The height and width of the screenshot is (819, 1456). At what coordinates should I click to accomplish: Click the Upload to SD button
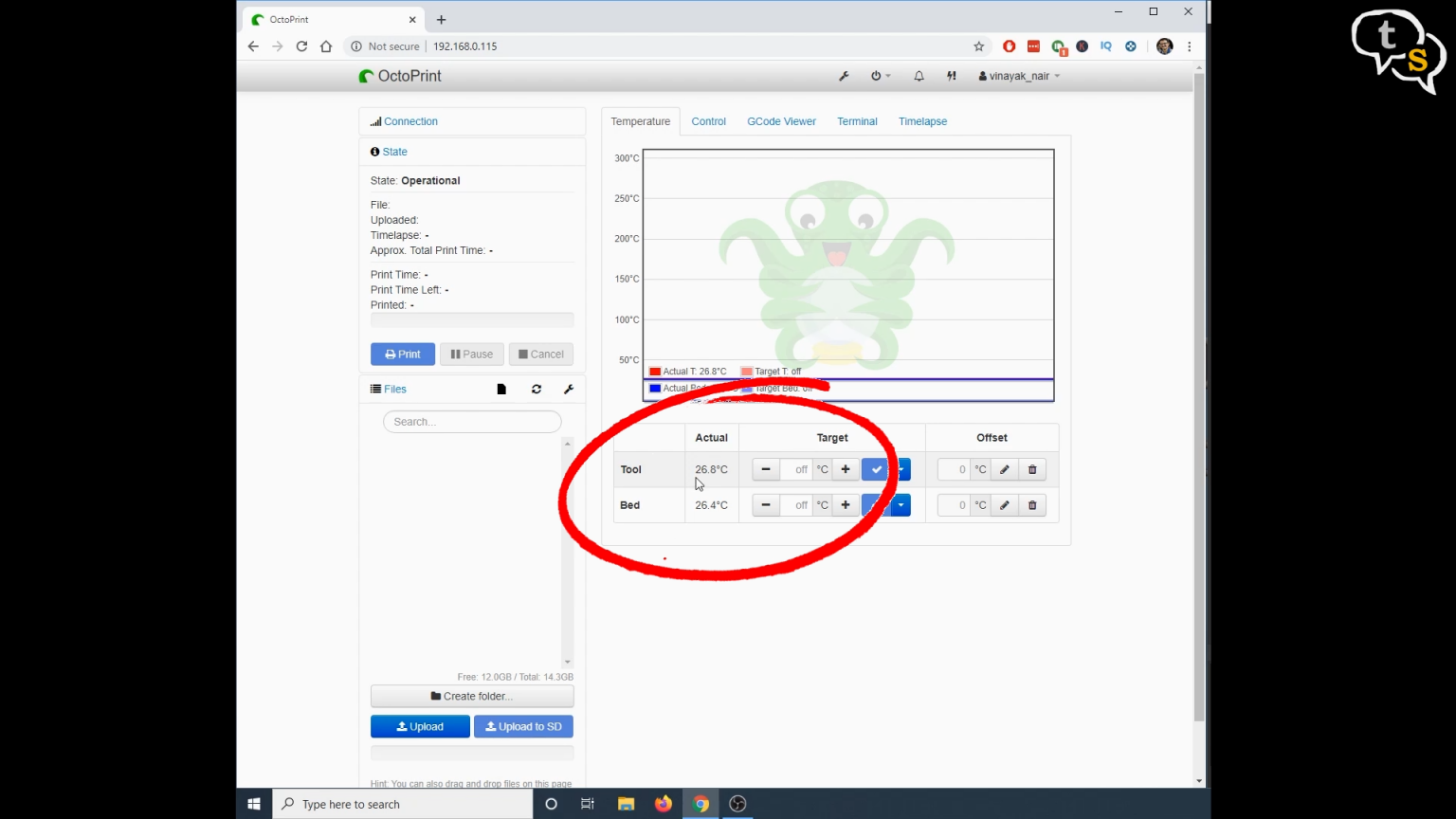[x=523, y=726]
